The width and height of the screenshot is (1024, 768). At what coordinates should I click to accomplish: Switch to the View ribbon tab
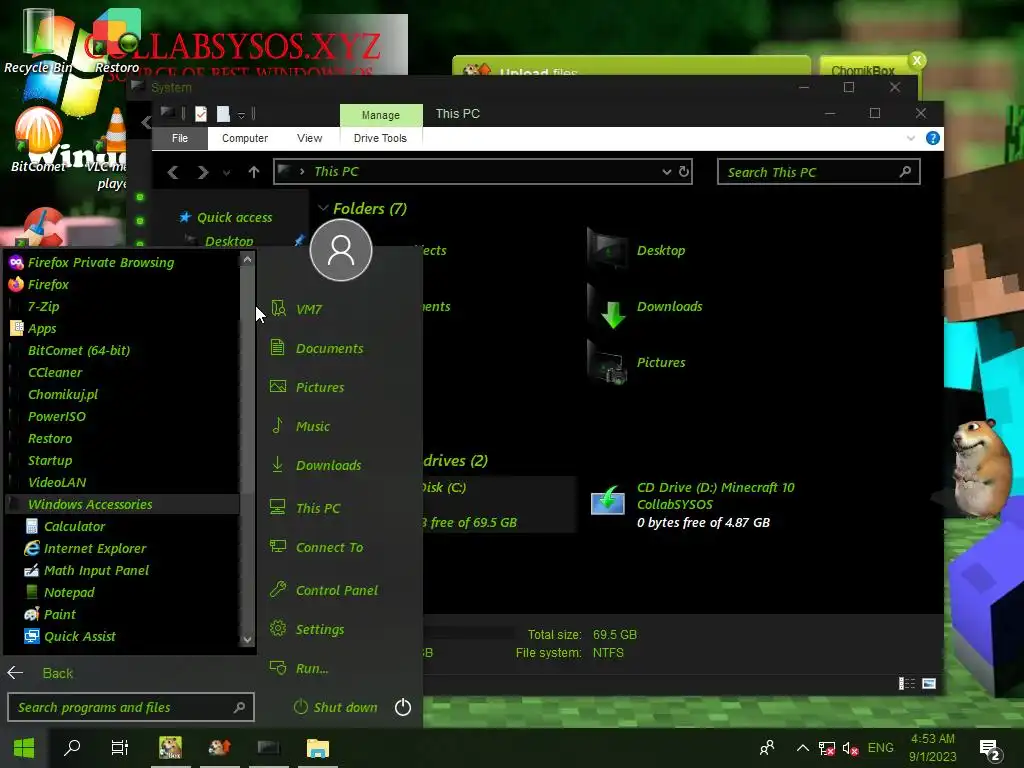(310, 138)
